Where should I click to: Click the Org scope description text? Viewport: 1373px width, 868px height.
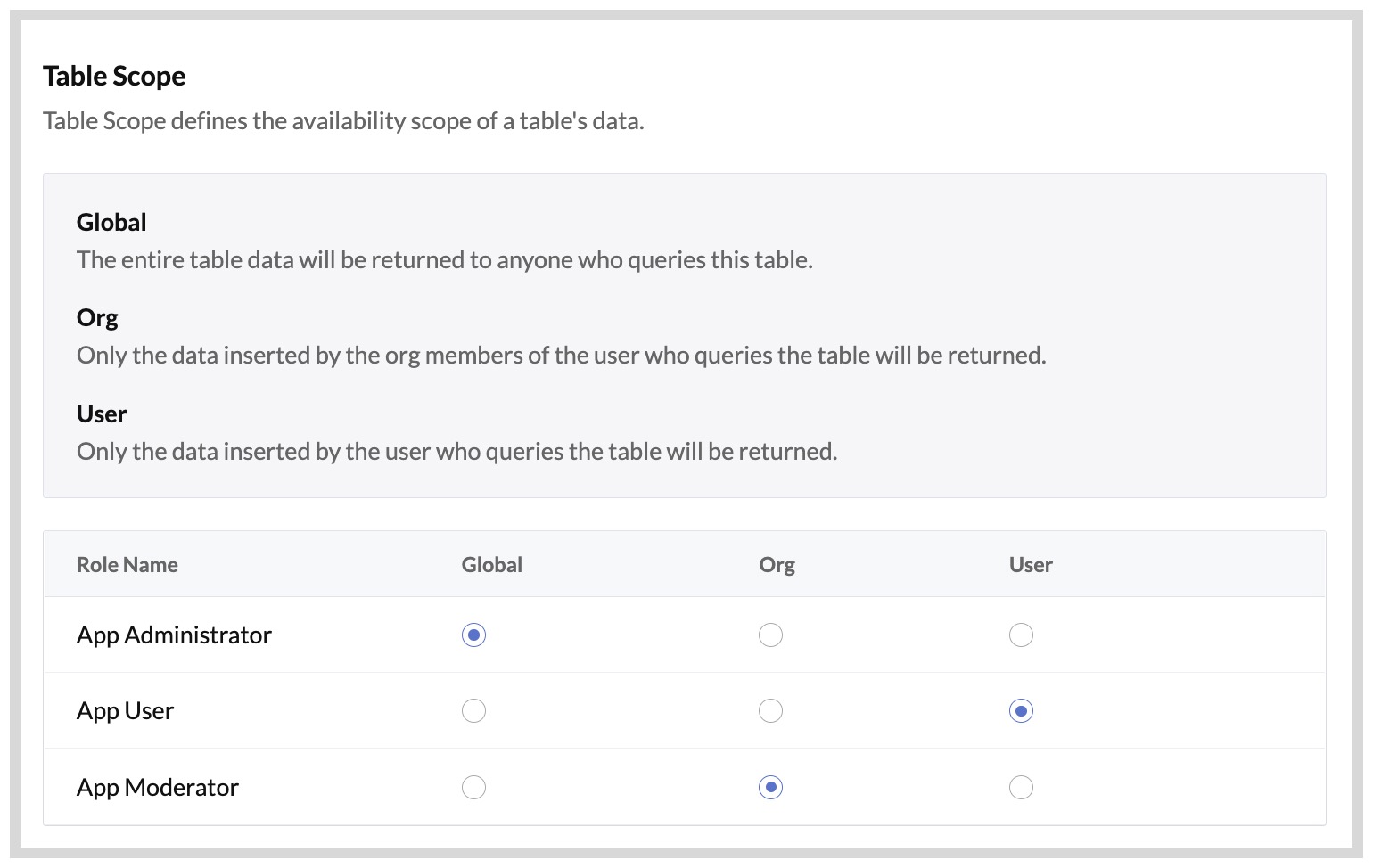click(x=563, y=355)
